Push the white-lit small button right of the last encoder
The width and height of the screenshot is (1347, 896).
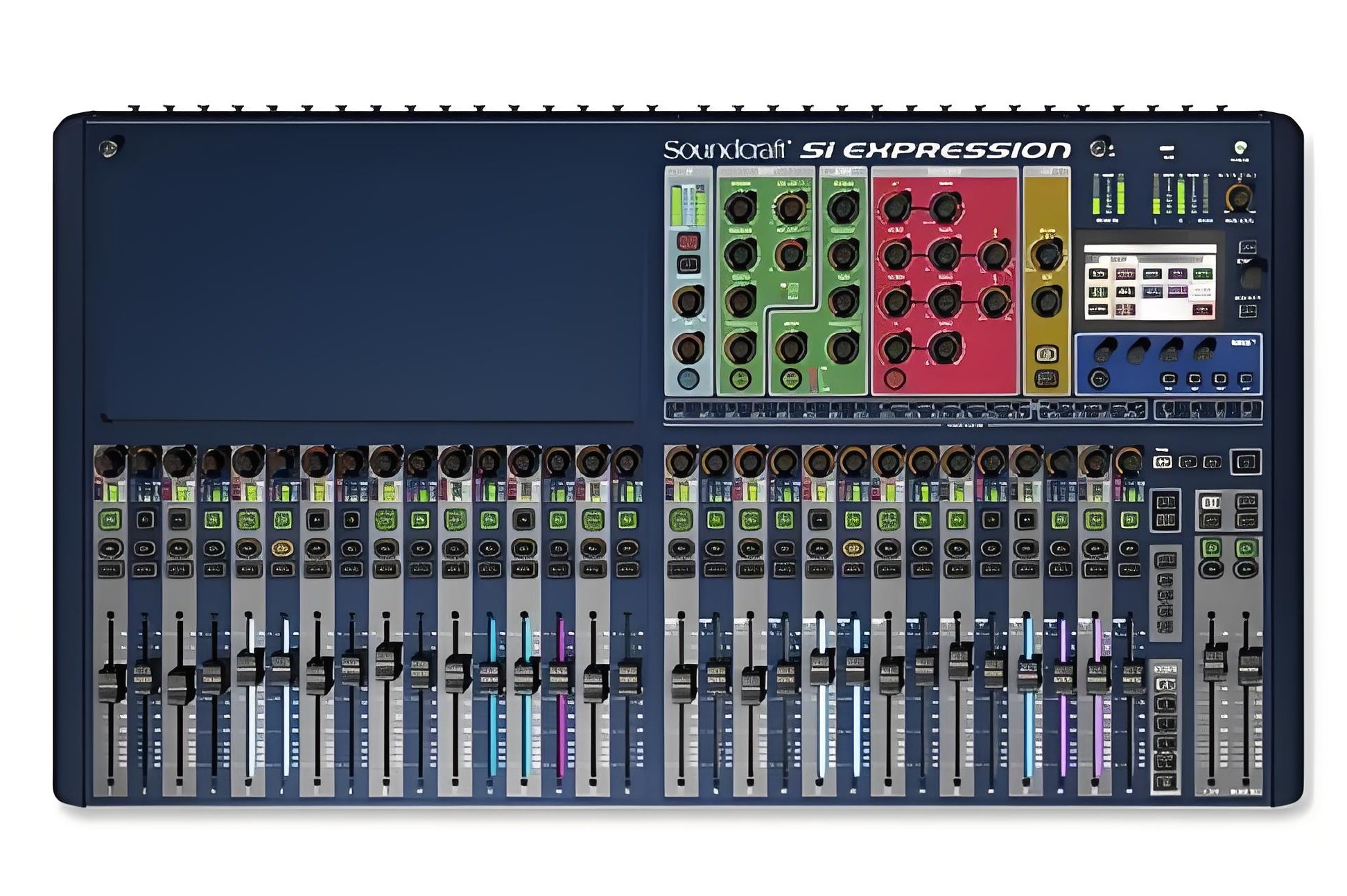tap(1163, 462)
